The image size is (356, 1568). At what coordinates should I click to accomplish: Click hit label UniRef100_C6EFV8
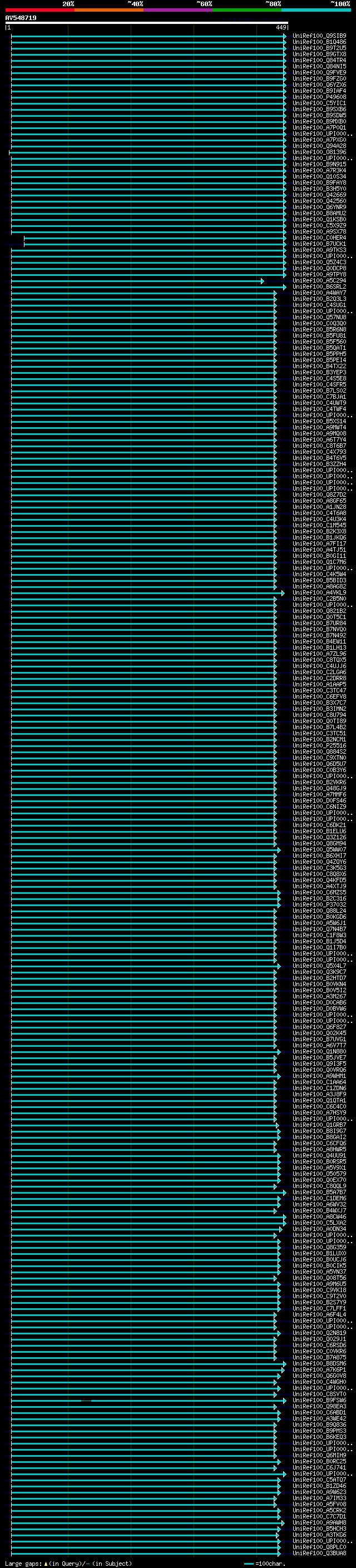pos(319,696)
